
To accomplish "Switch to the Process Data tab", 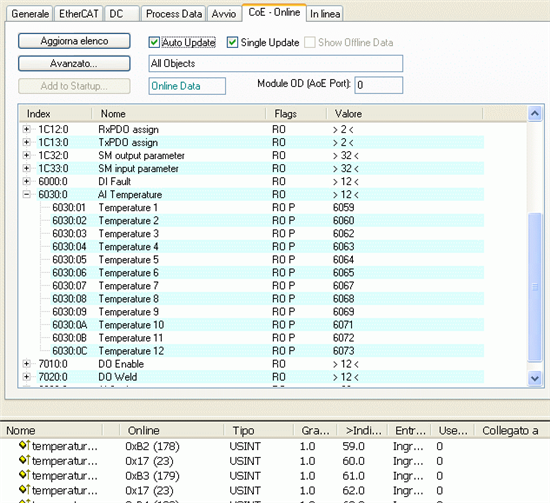I will [174, 14].
